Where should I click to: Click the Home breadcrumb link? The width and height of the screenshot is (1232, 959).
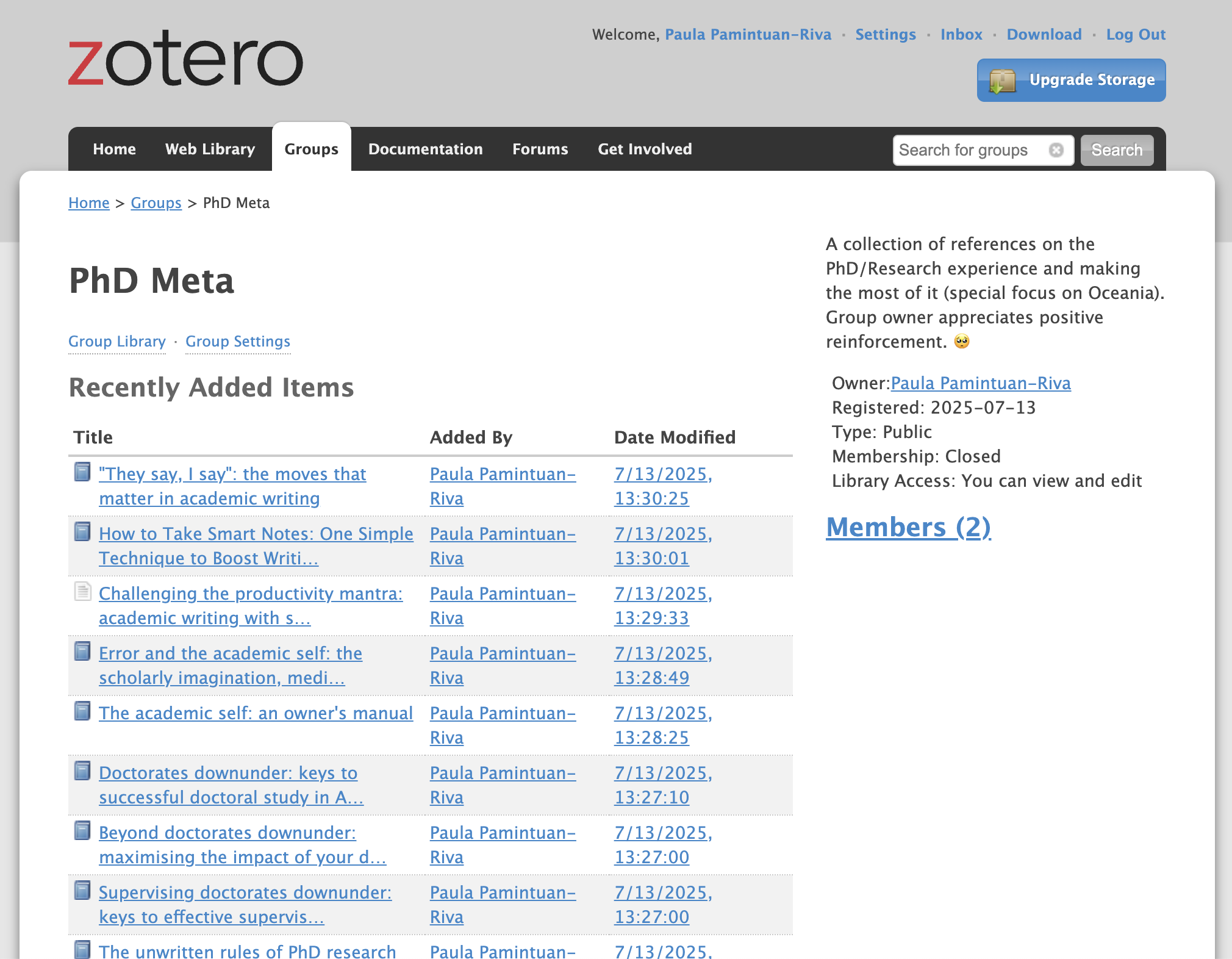89,203
